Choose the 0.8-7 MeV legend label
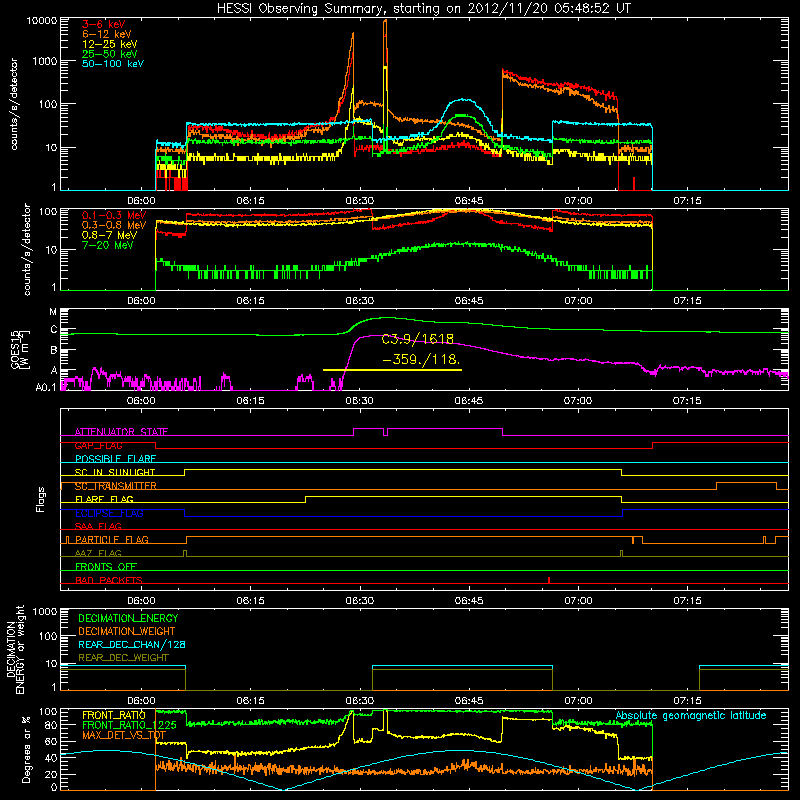This screenshot has width=800, height=800. click(x=110, y=235)
